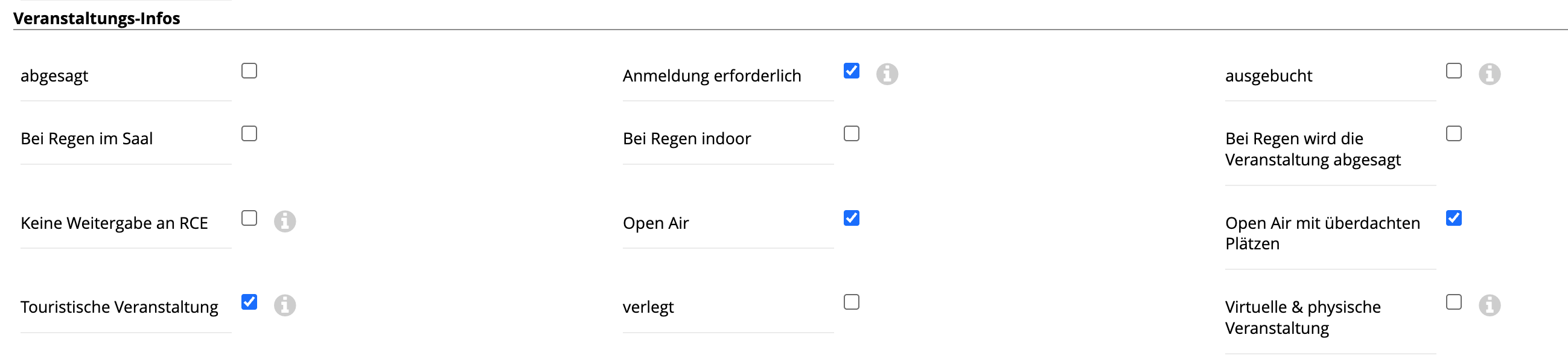Screen dimensions: 1568x355
Task: Click the Open Air label text
Action: coord(655,223)
